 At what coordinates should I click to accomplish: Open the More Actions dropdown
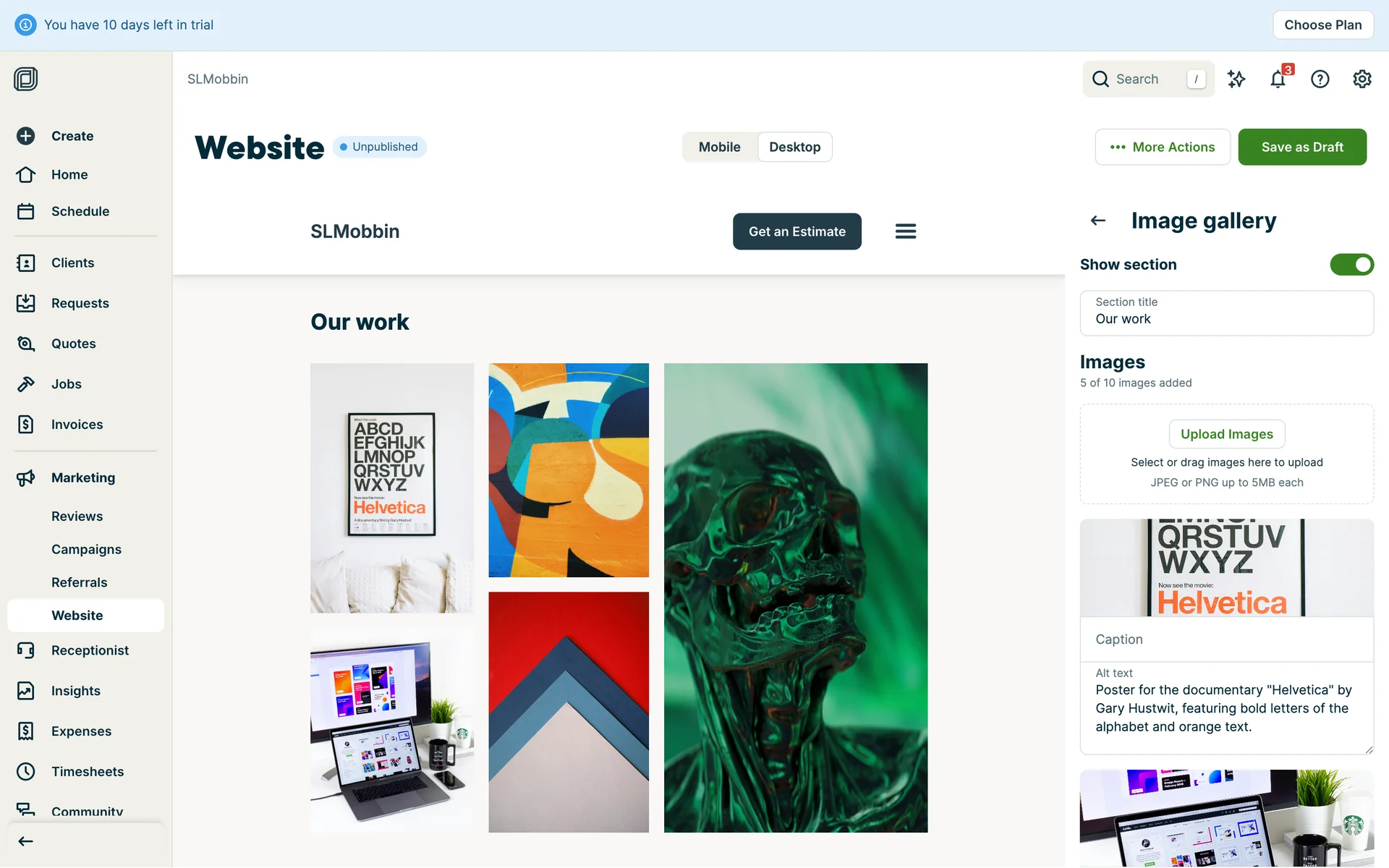(1163, 147)
